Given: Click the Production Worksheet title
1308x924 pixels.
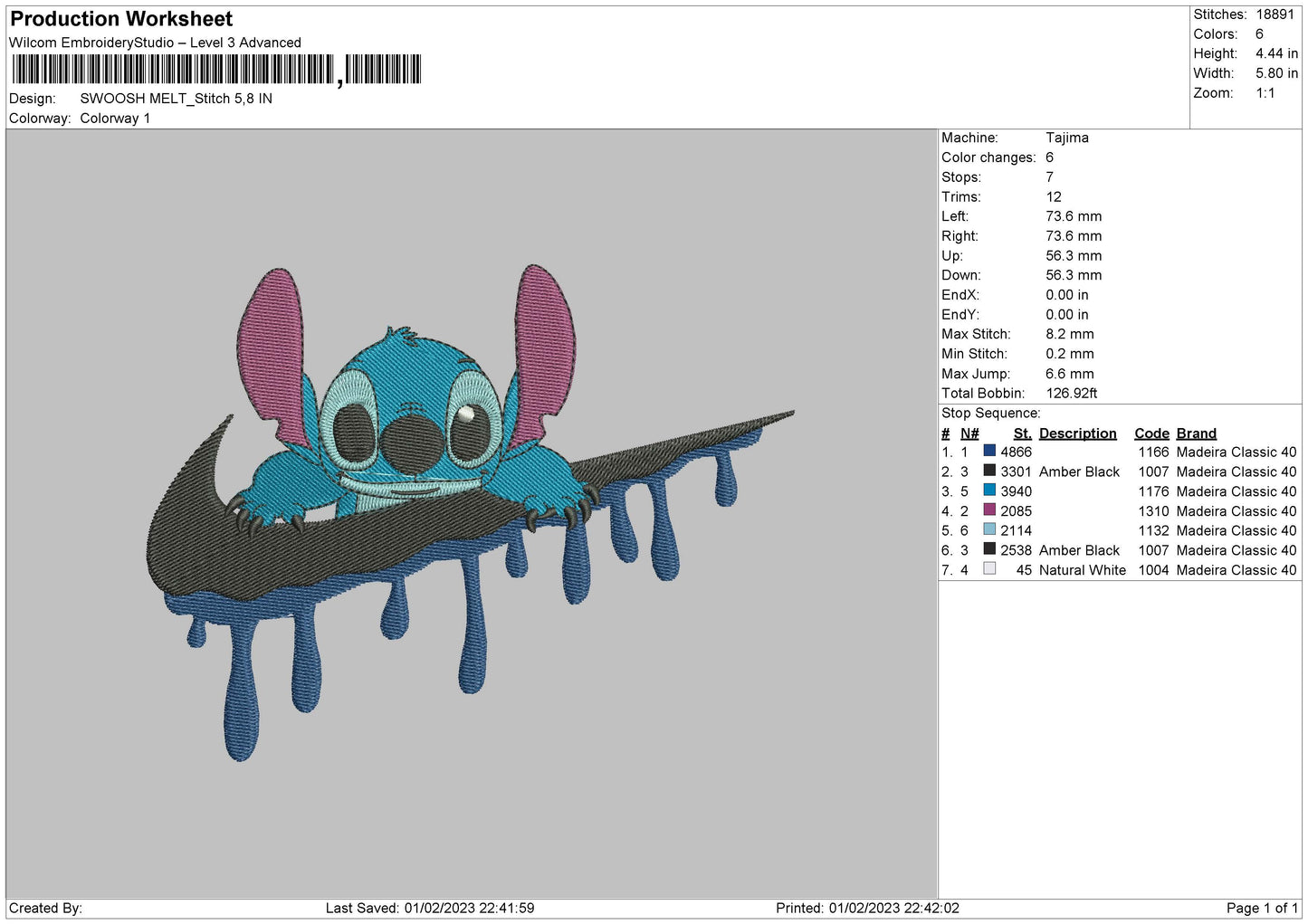Looking at the screenshot, I should [x=121, y=19].
